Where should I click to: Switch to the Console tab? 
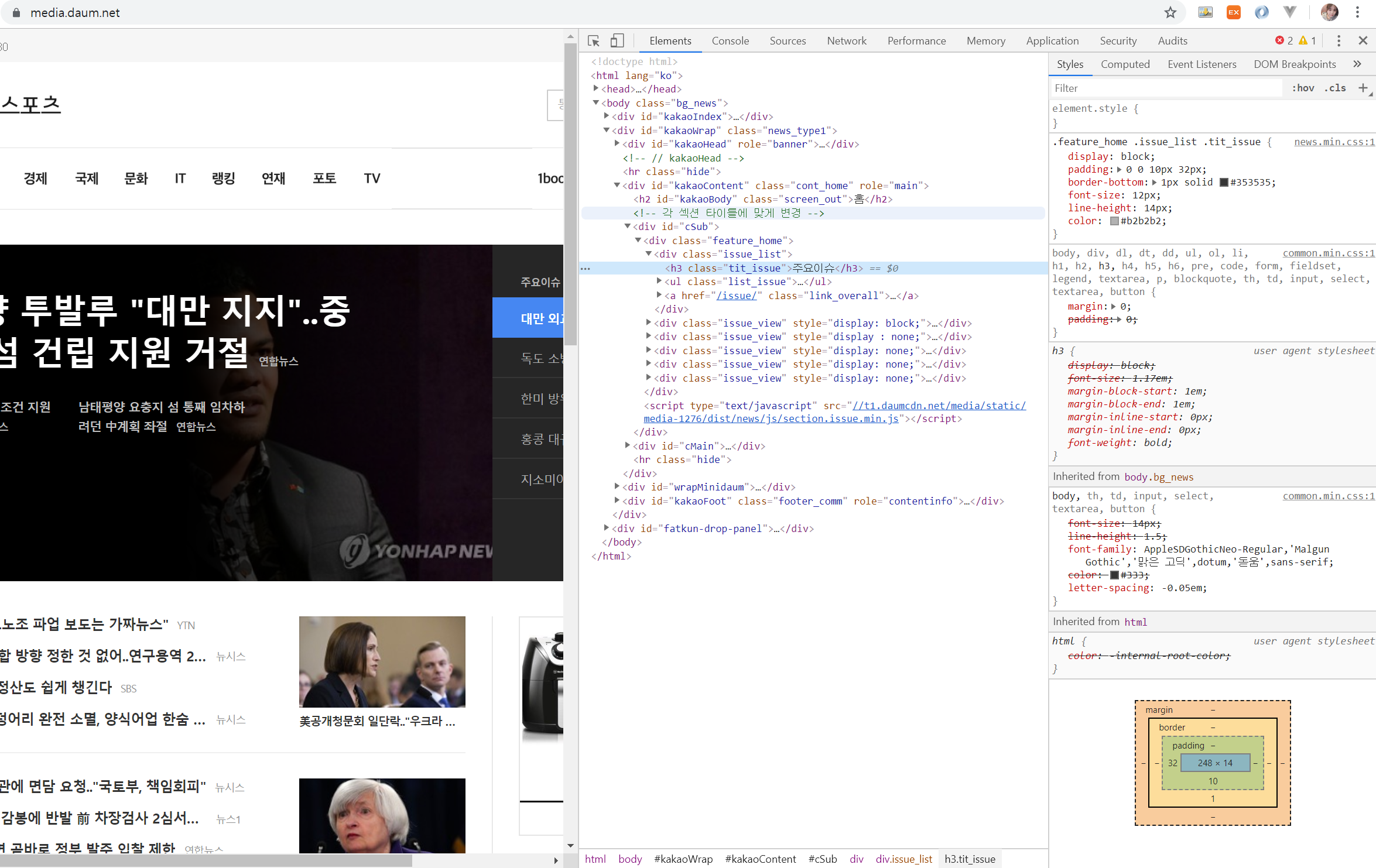[730, 40]
